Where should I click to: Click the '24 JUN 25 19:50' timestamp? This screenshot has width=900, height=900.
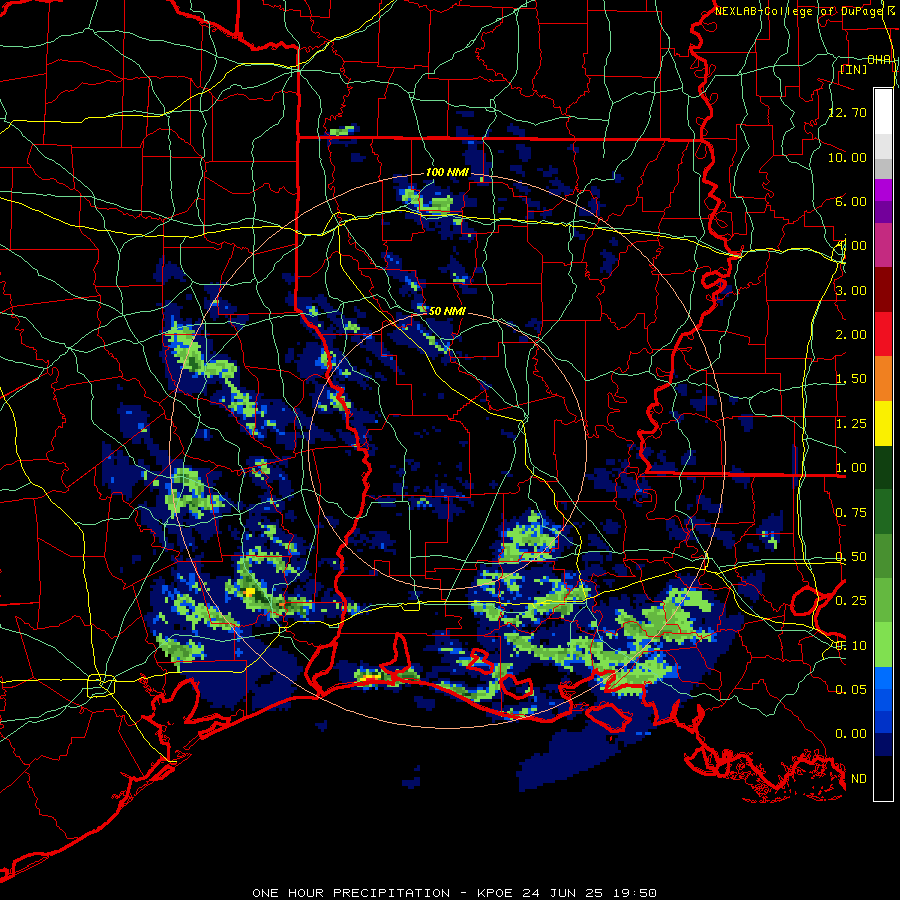point(589,893)
